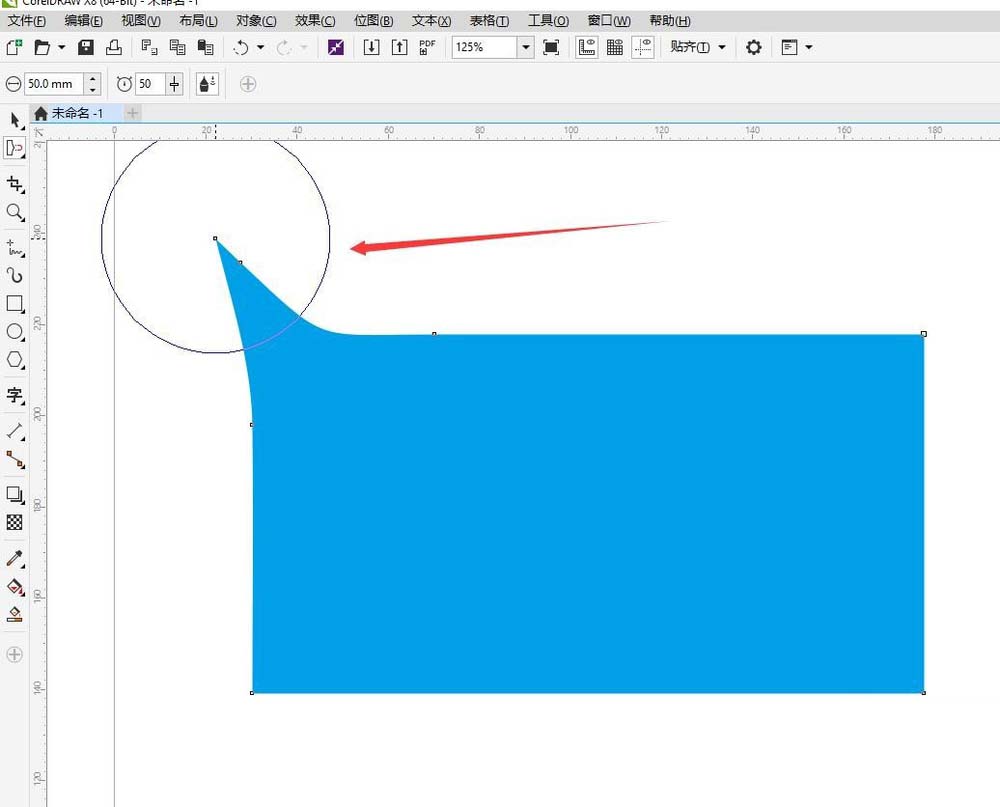Screen dimensions: 1000x807
Task: Publish to PDF icon
Action: tap(427, 47)
